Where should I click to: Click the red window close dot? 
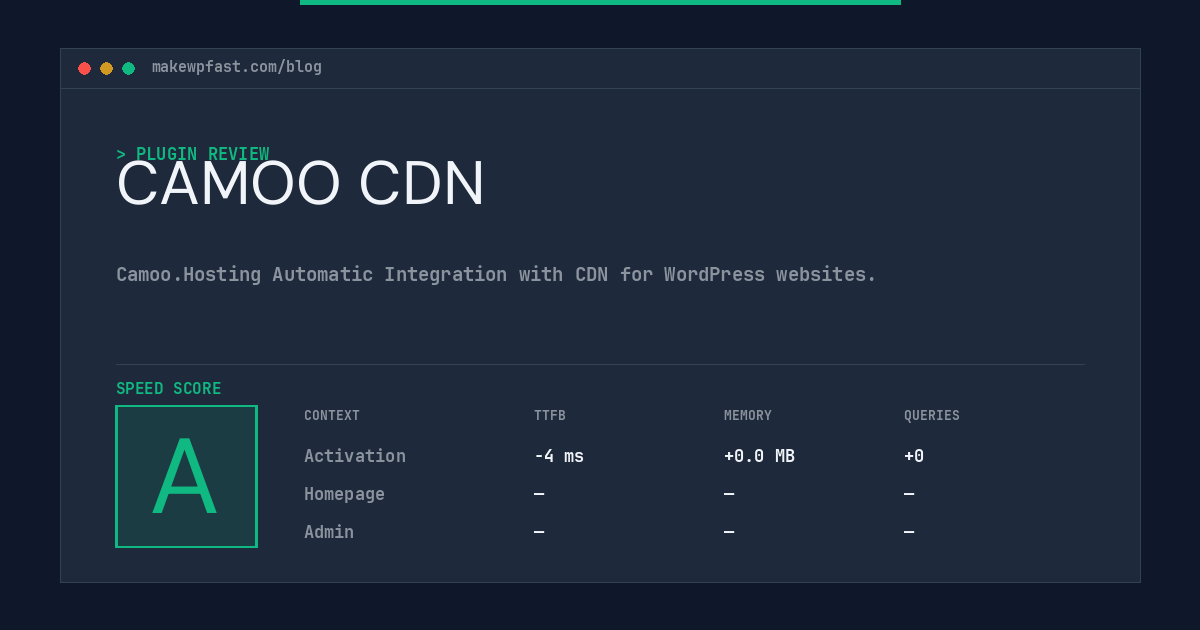pyautogui.click(x=84, y=68)
